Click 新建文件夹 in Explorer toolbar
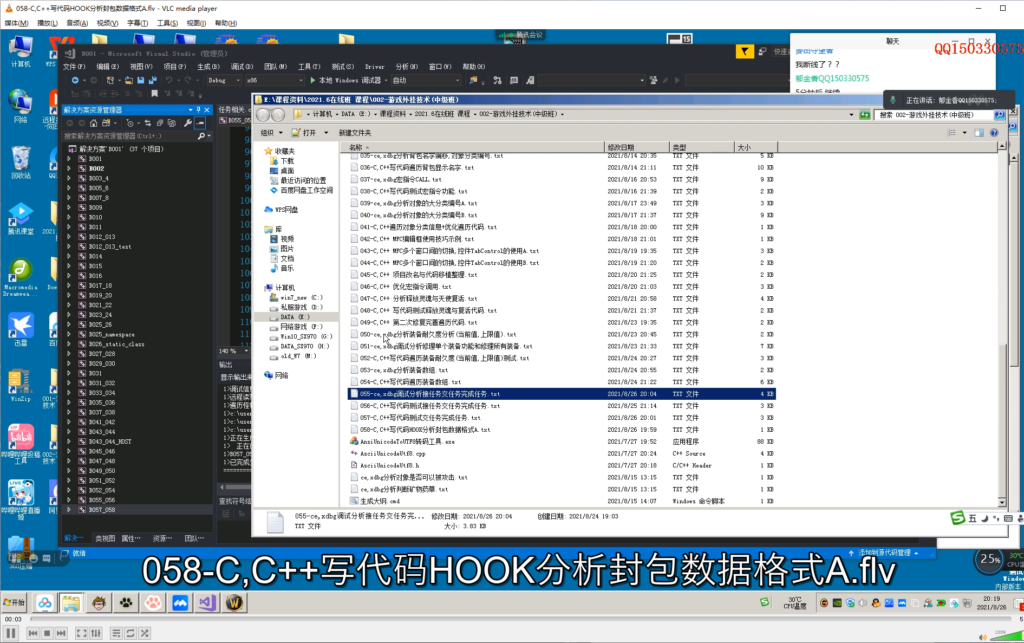Viewport: 1024px width, 643px height. (x=355, y=133)
